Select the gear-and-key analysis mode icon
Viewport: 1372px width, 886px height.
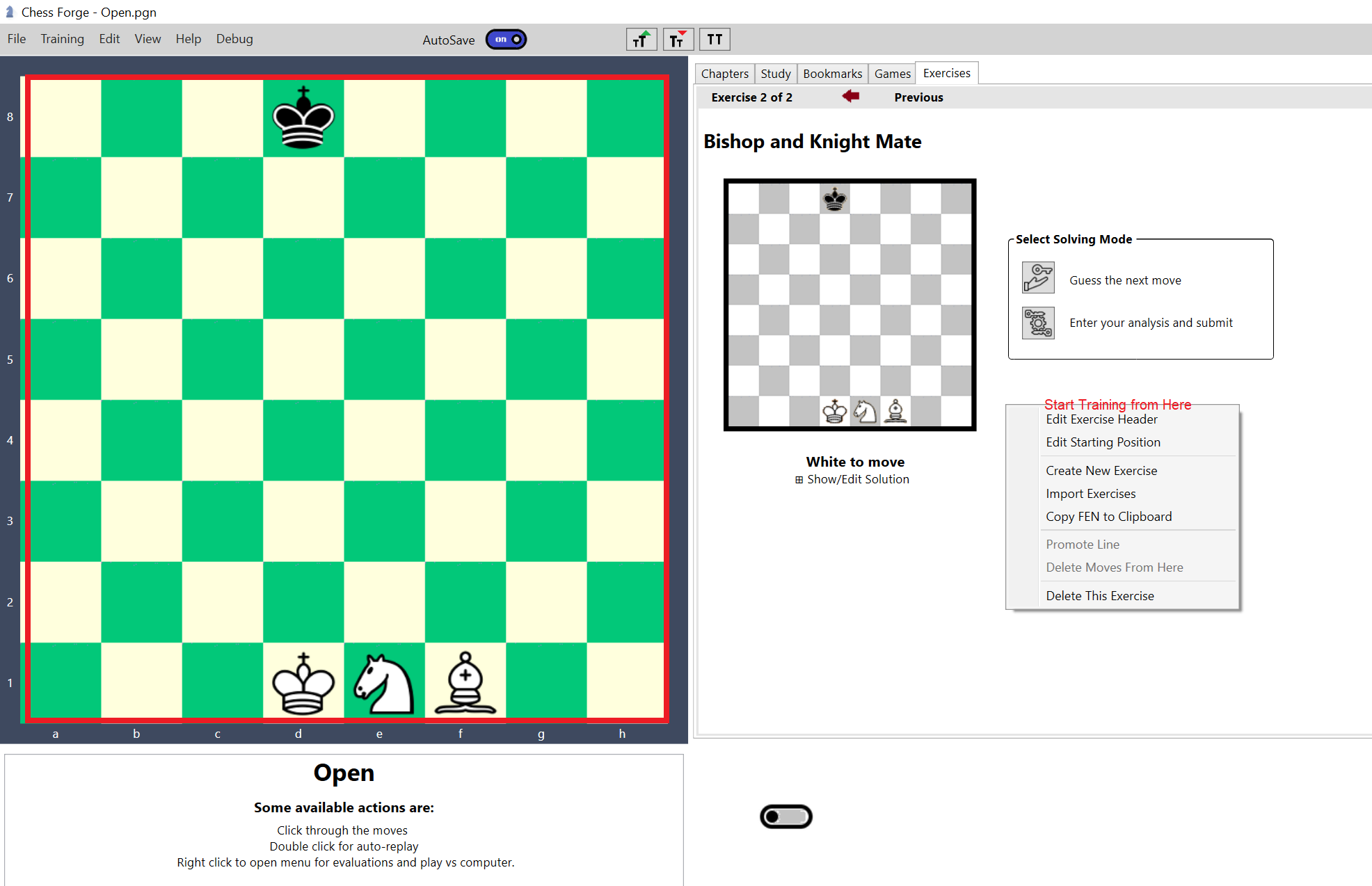coord(1037,323)
